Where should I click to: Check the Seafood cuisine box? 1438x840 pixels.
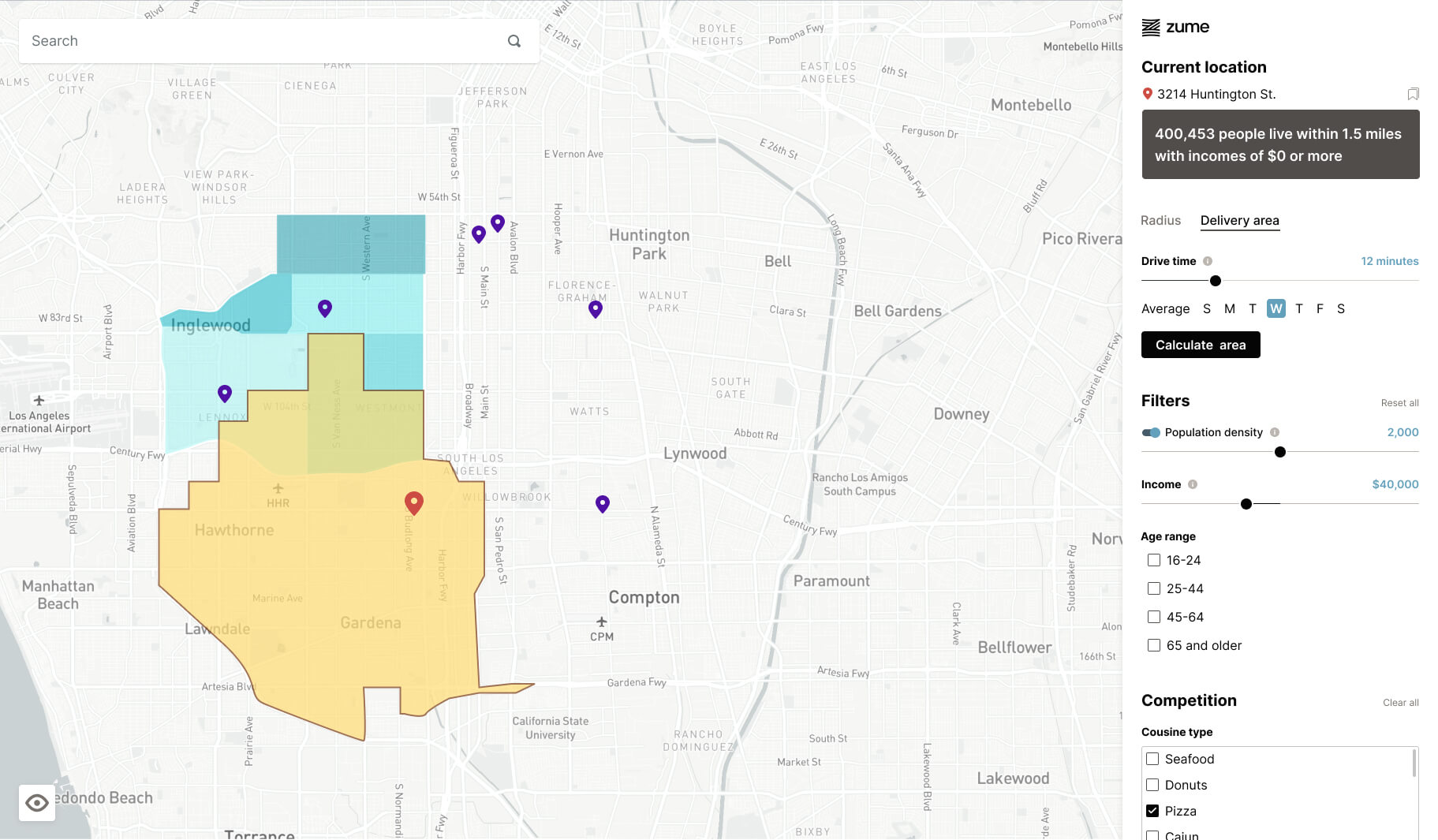[x=1152, y=759]
